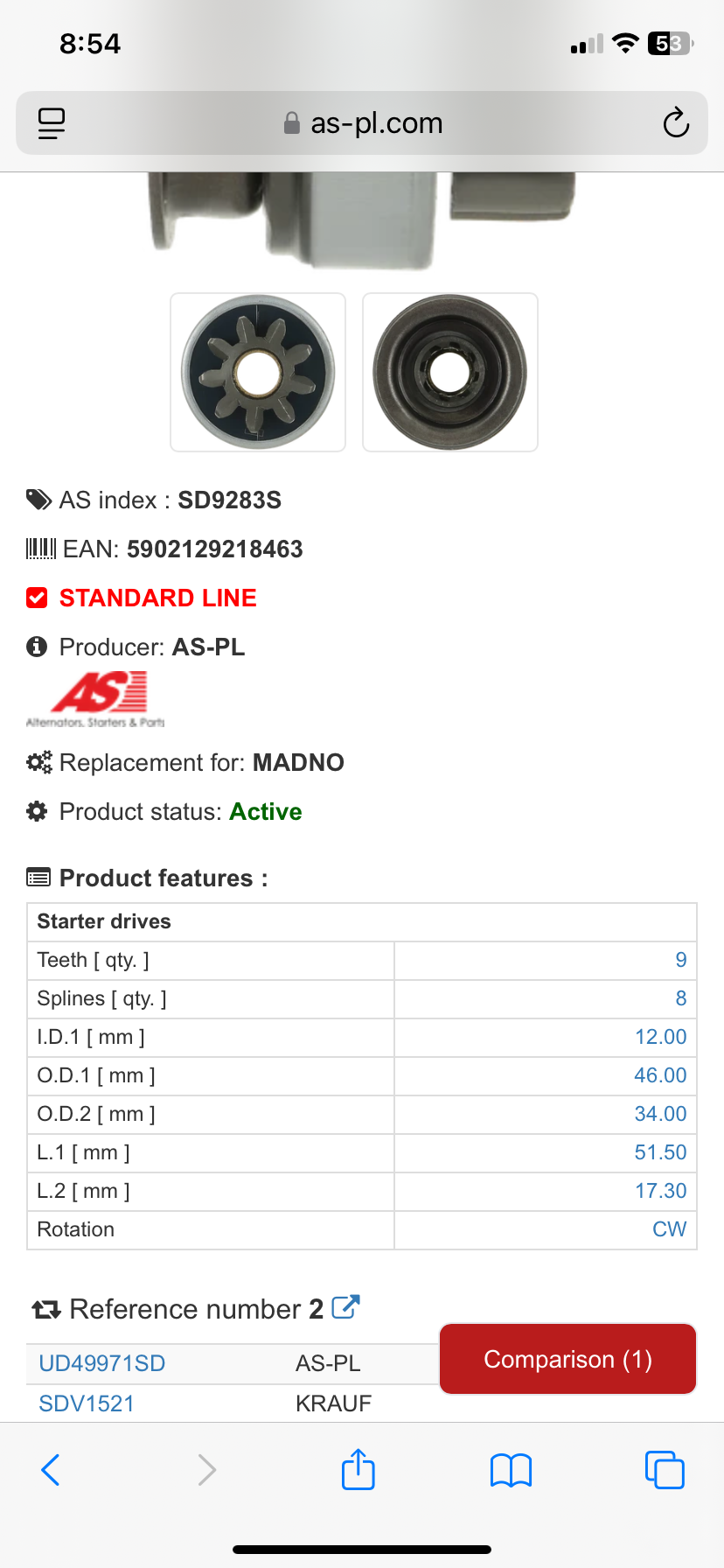The width and height of the screenshot is (724, 1568).
Task: Tap the Safari page reload icon
Action: (x=676, y=123)
